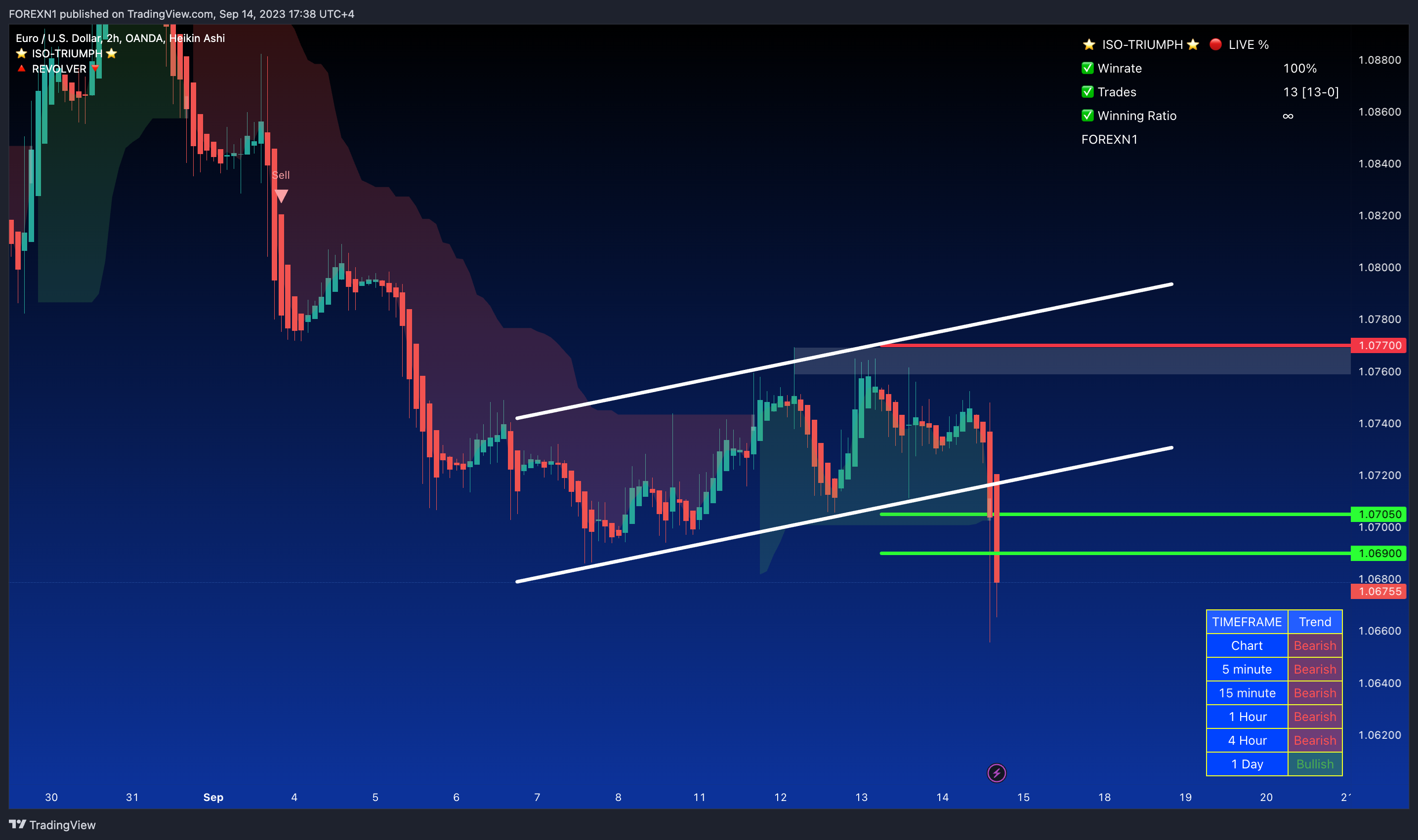Image resolution: width=1418 pixels, height=840 pixels.
Task: Select the green 1.07050 price label
Action: (1378, 514)
